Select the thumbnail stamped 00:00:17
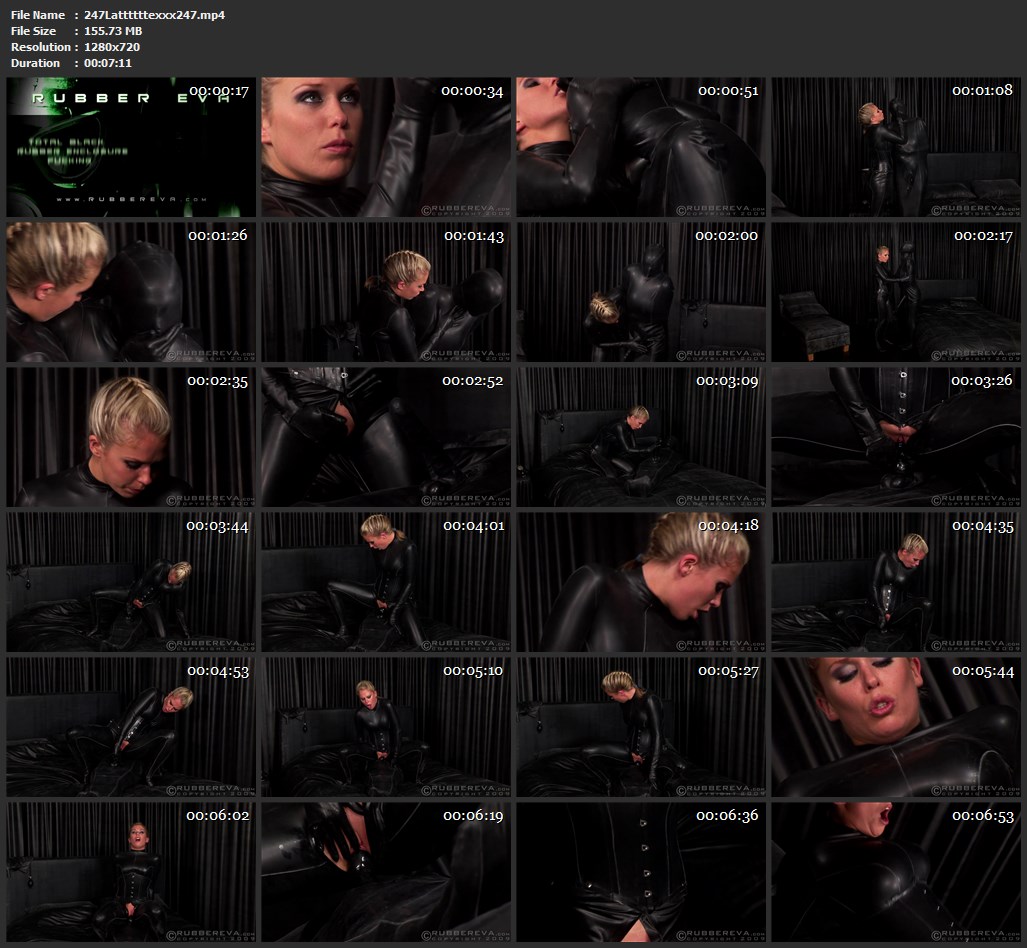The height and width of the screenshot is (948, 1027). [x=131, y=147]
